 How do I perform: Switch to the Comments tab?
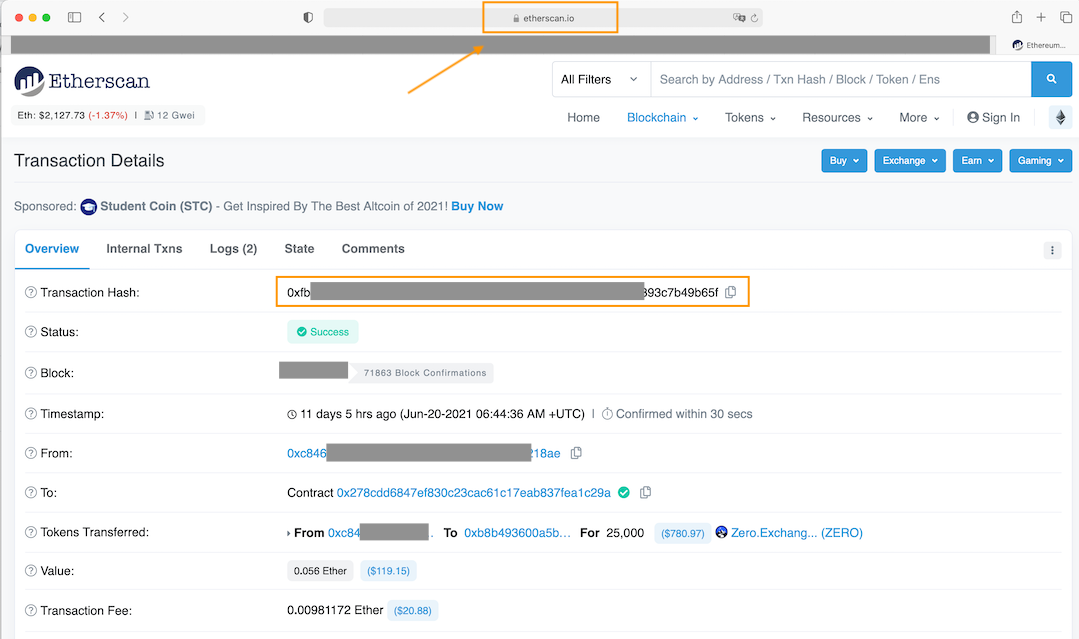click(373, 249)
